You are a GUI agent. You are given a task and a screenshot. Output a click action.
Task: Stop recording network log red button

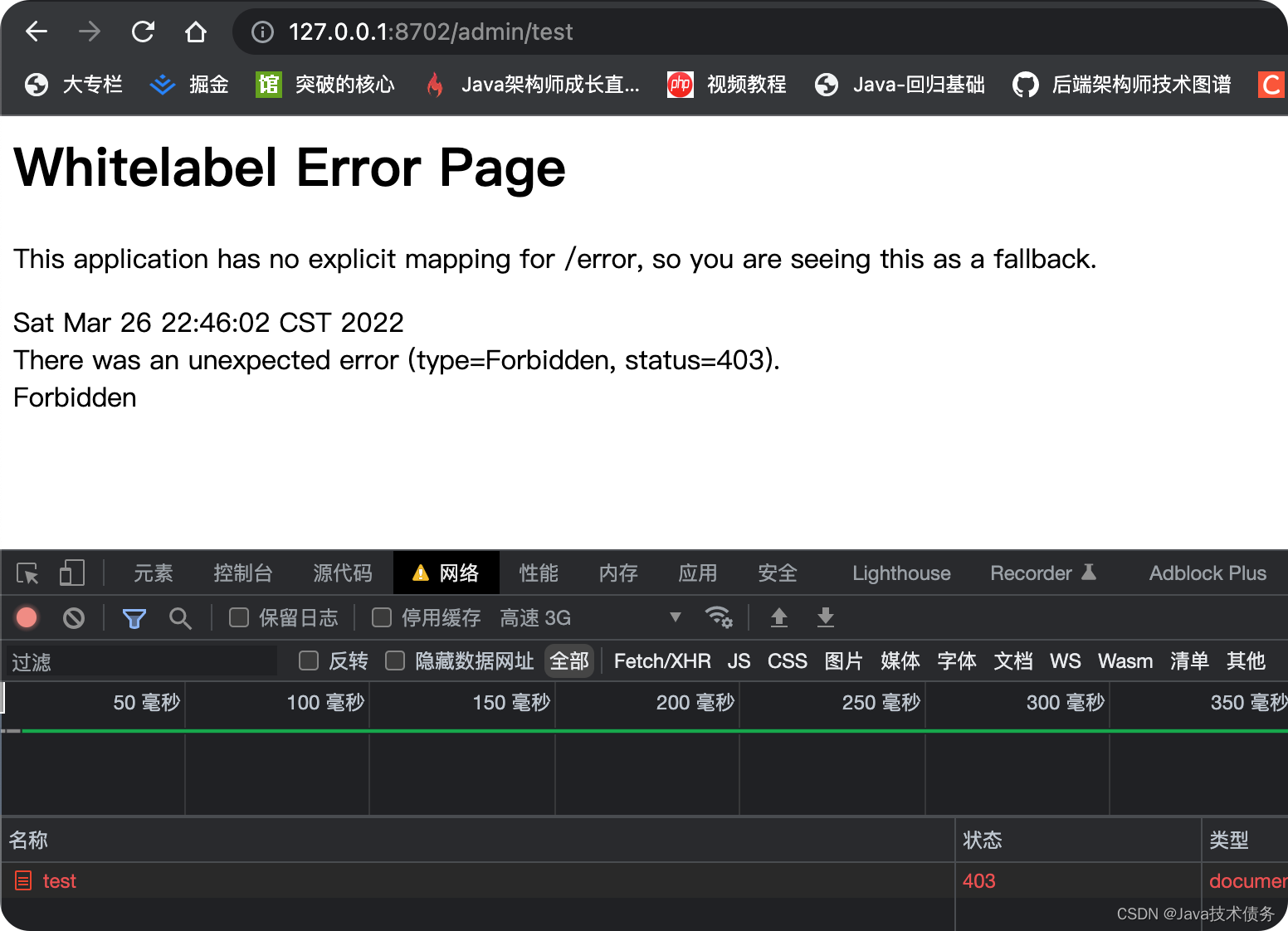coord(27,617)
